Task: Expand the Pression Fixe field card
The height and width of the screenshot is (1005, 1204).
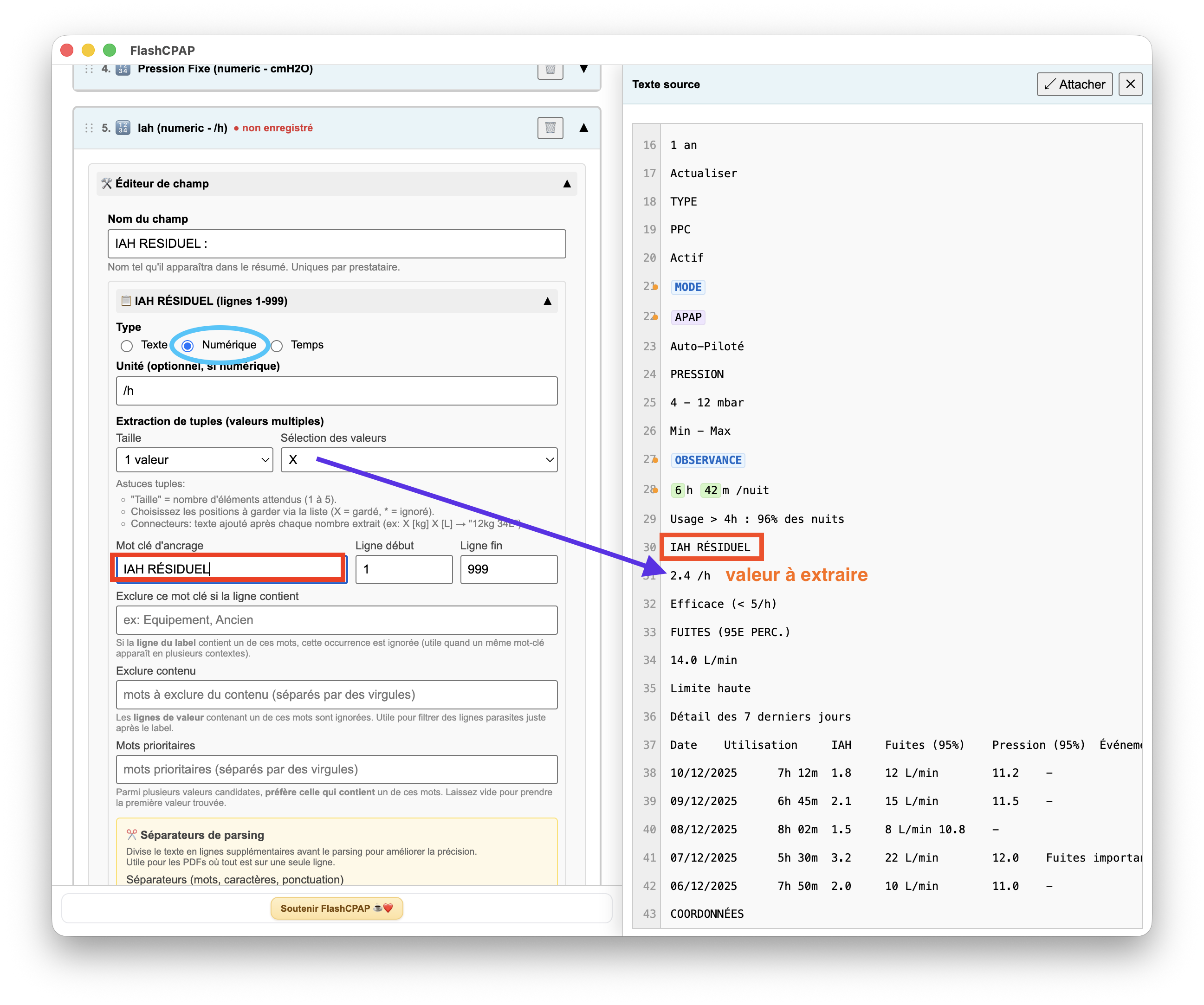Action: click(x=583, y=69)
